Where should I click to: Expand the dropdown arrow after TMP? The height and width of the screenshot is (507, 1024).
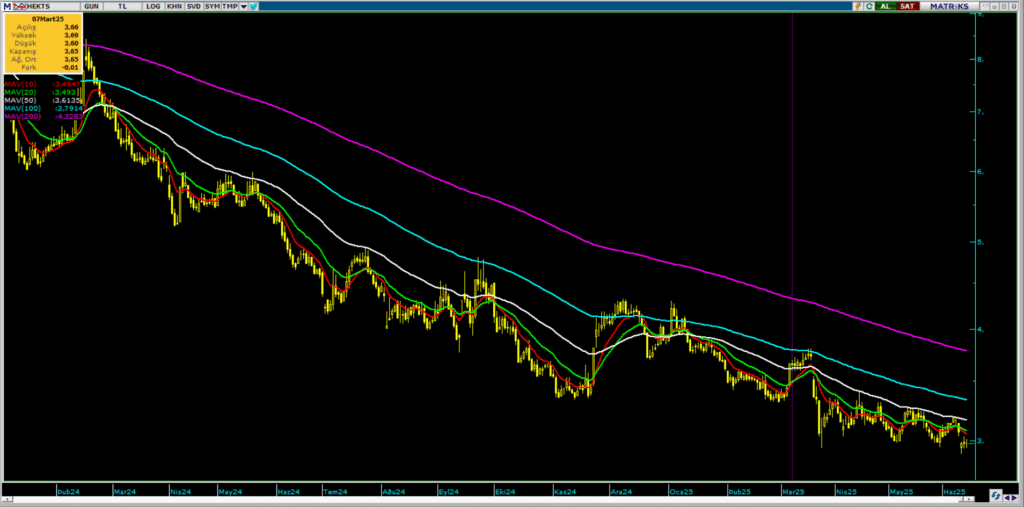[244, 7]
